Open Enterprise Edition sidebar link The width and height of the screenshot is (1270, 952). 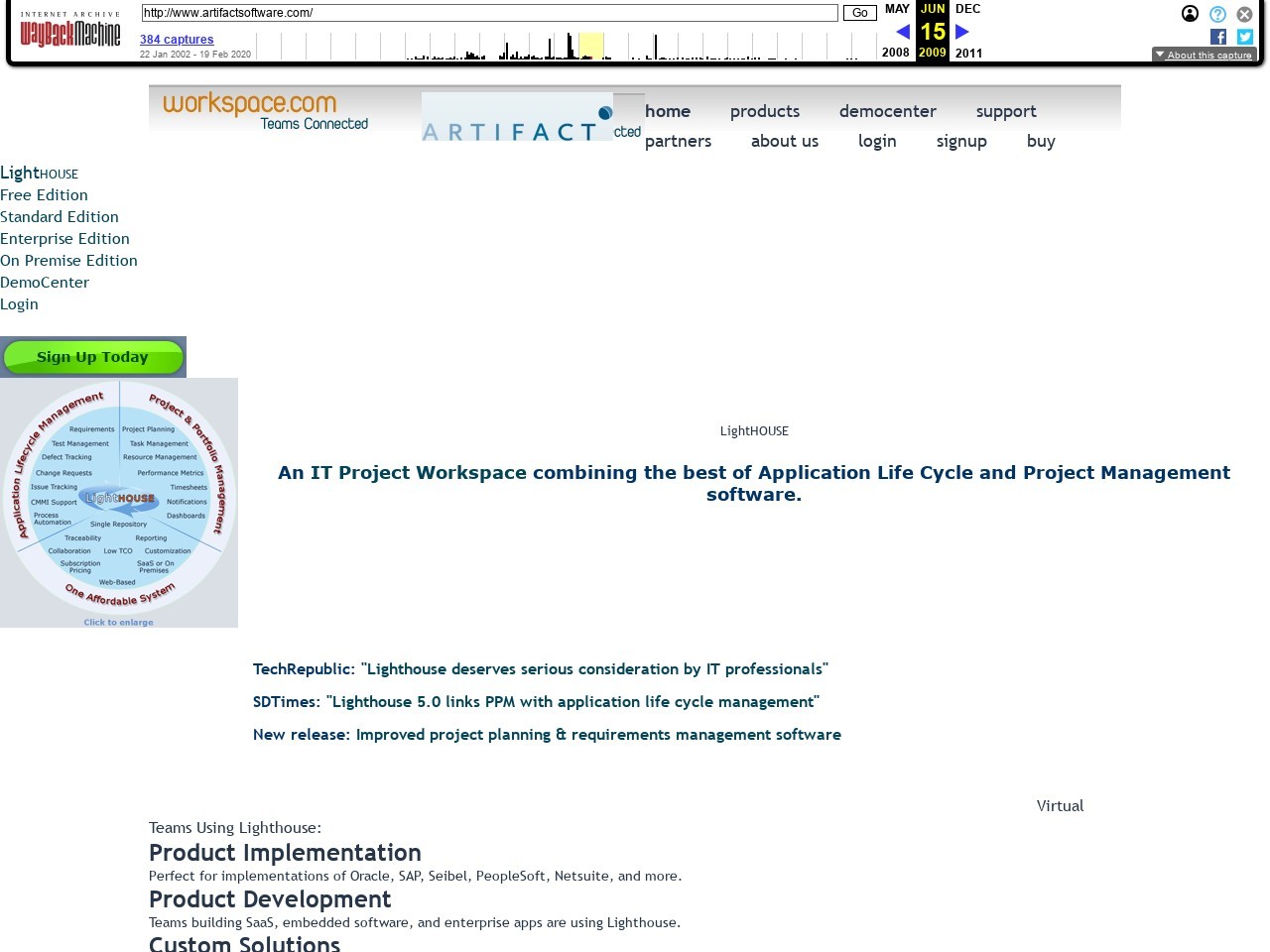(64, 239)
